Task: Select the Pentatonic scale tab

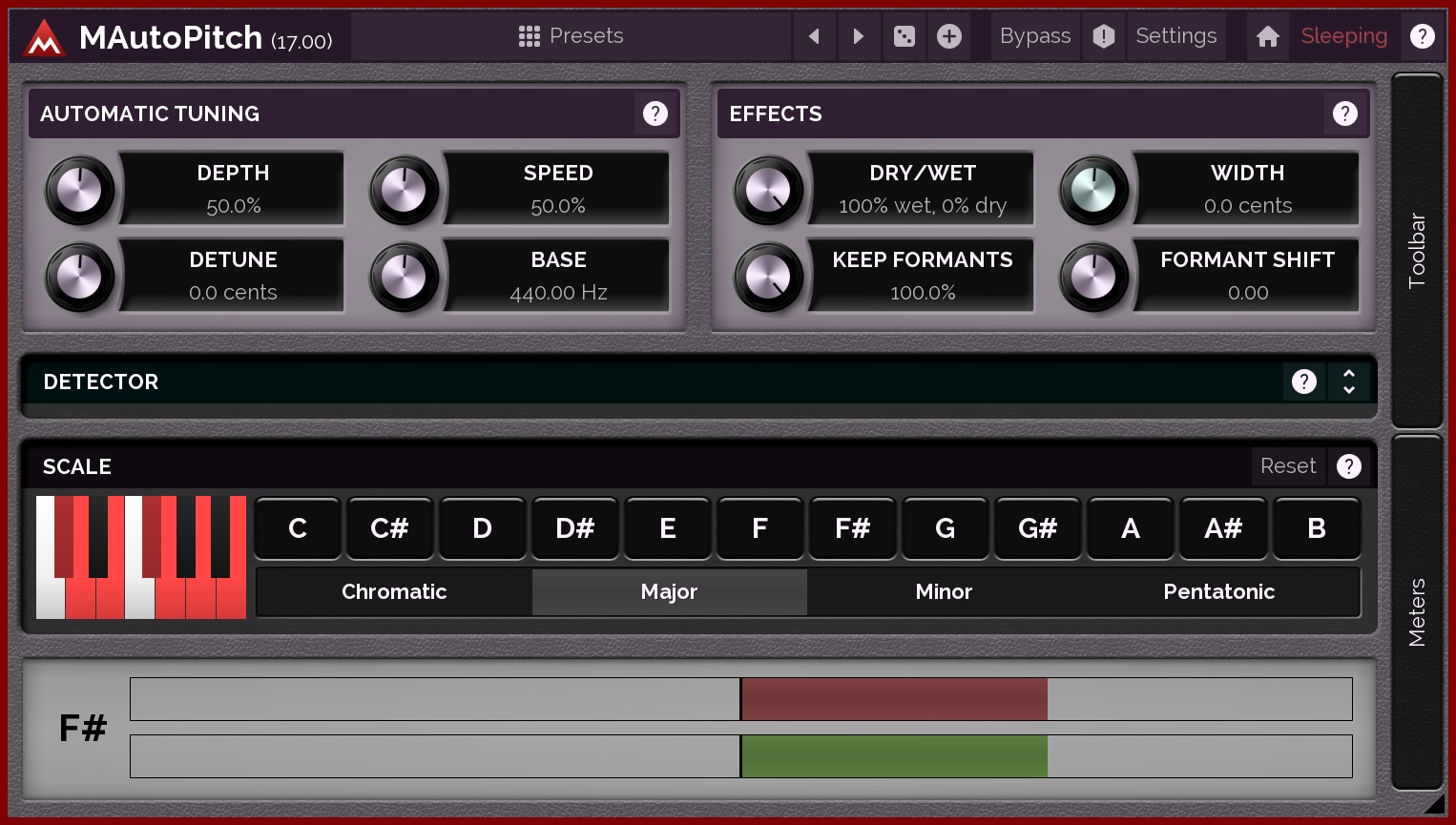Action: pyautogui.click(x=1218, y=592)
